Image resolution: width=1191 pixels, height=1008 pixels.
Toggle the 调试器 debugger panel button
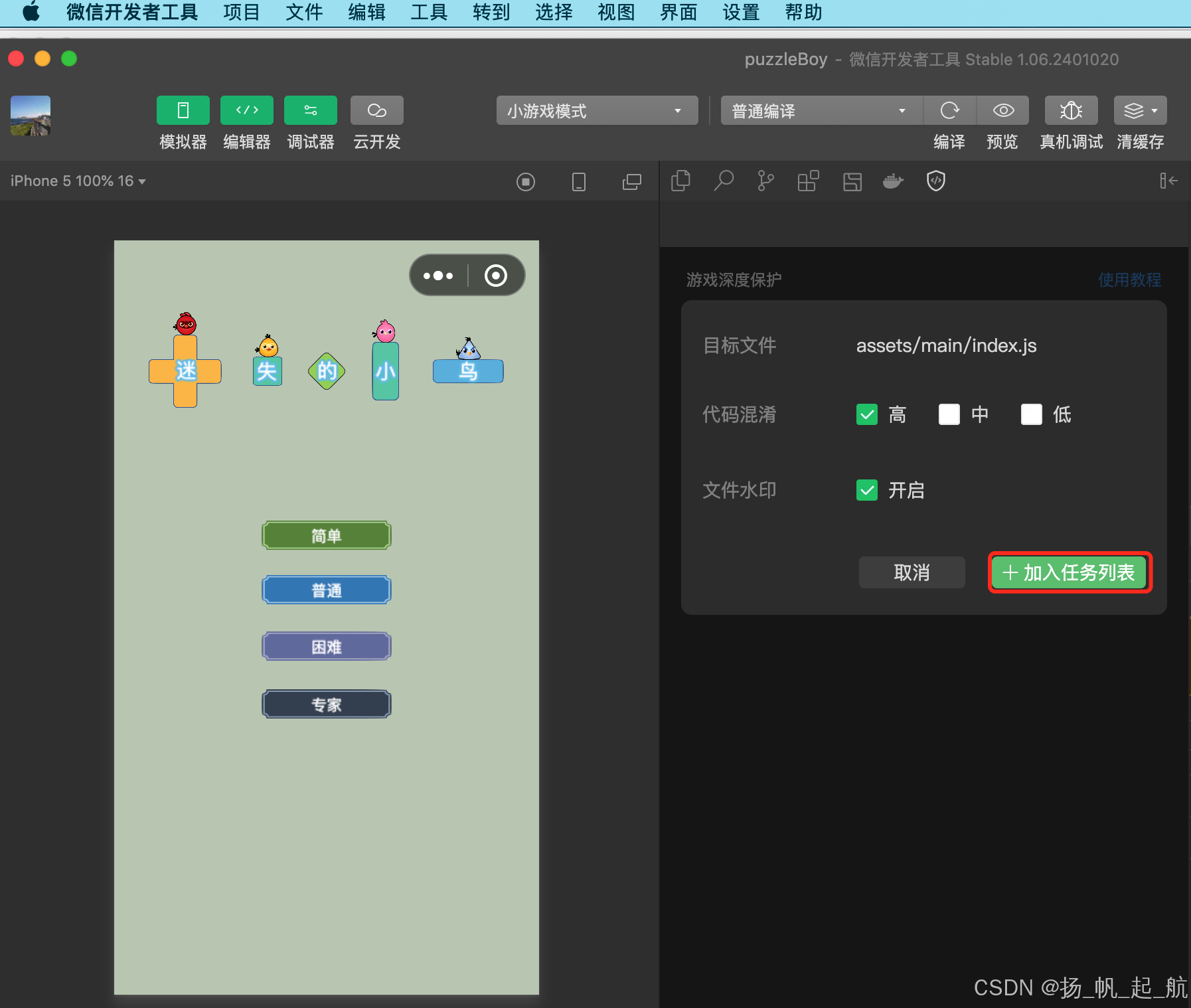310,110
